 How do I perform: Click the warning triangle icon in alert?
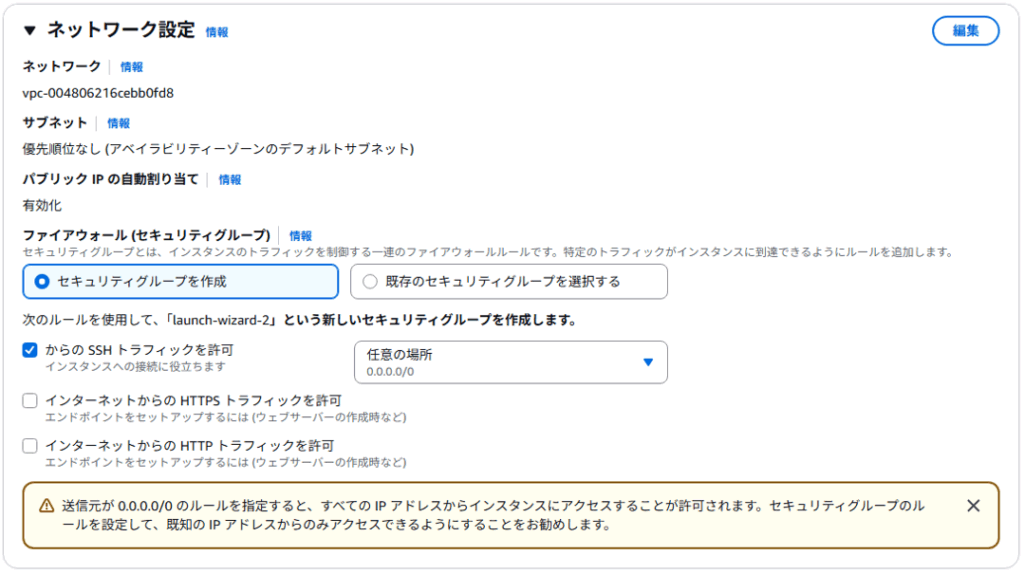[46, 506]
